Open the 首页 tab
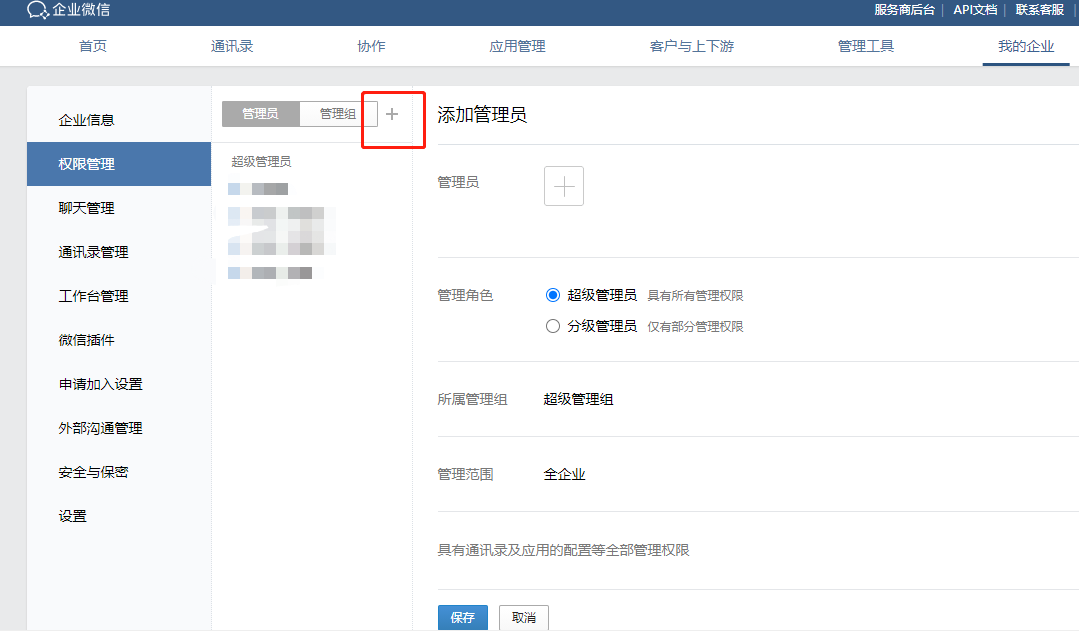1079x633 pixels. coord(92,45)
